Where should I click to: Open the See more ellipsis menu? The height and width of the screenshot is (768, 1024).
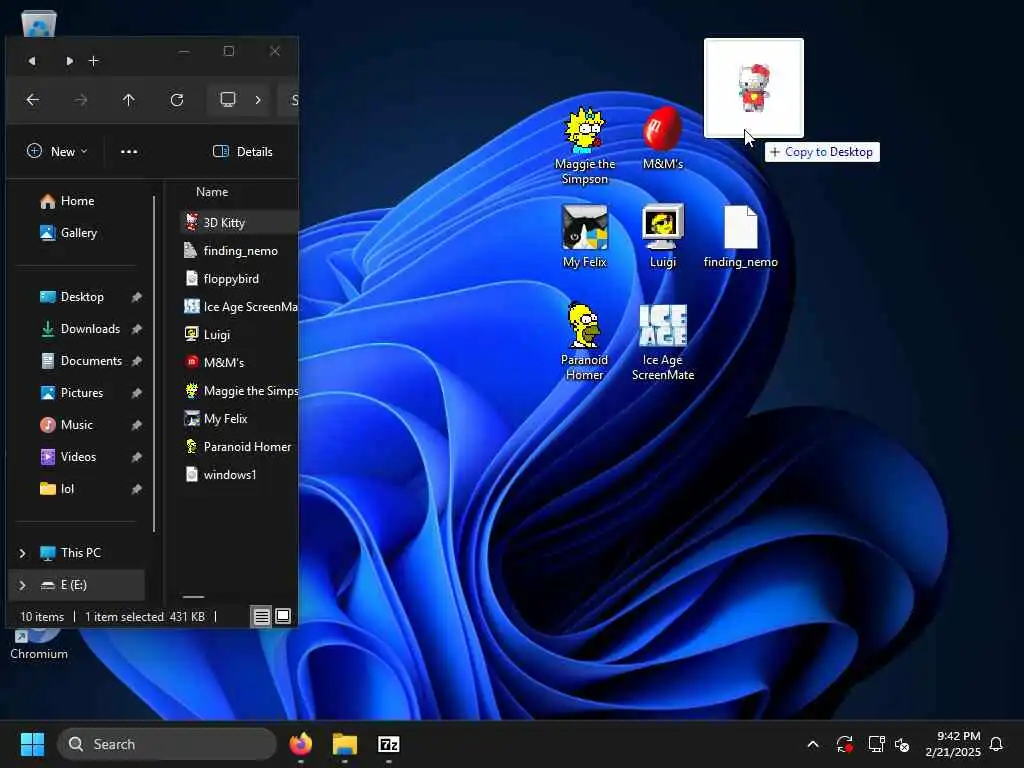(x=129, y=152)
